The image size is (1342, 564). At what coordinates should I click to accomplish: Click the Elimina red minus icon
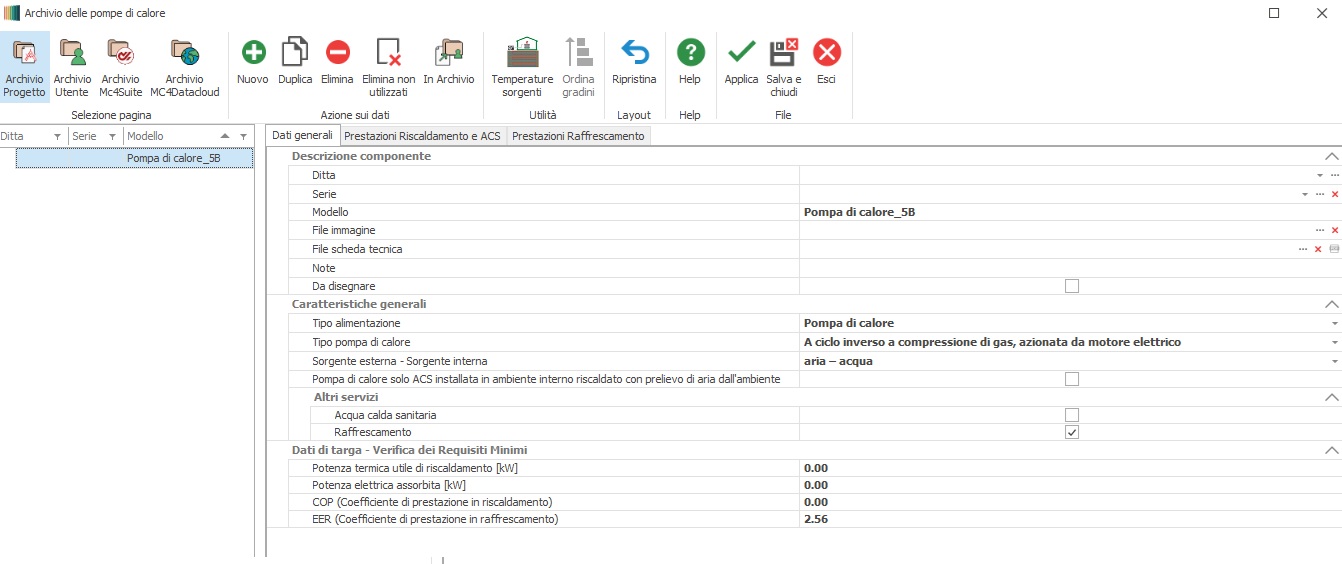(x=338, y=53)
